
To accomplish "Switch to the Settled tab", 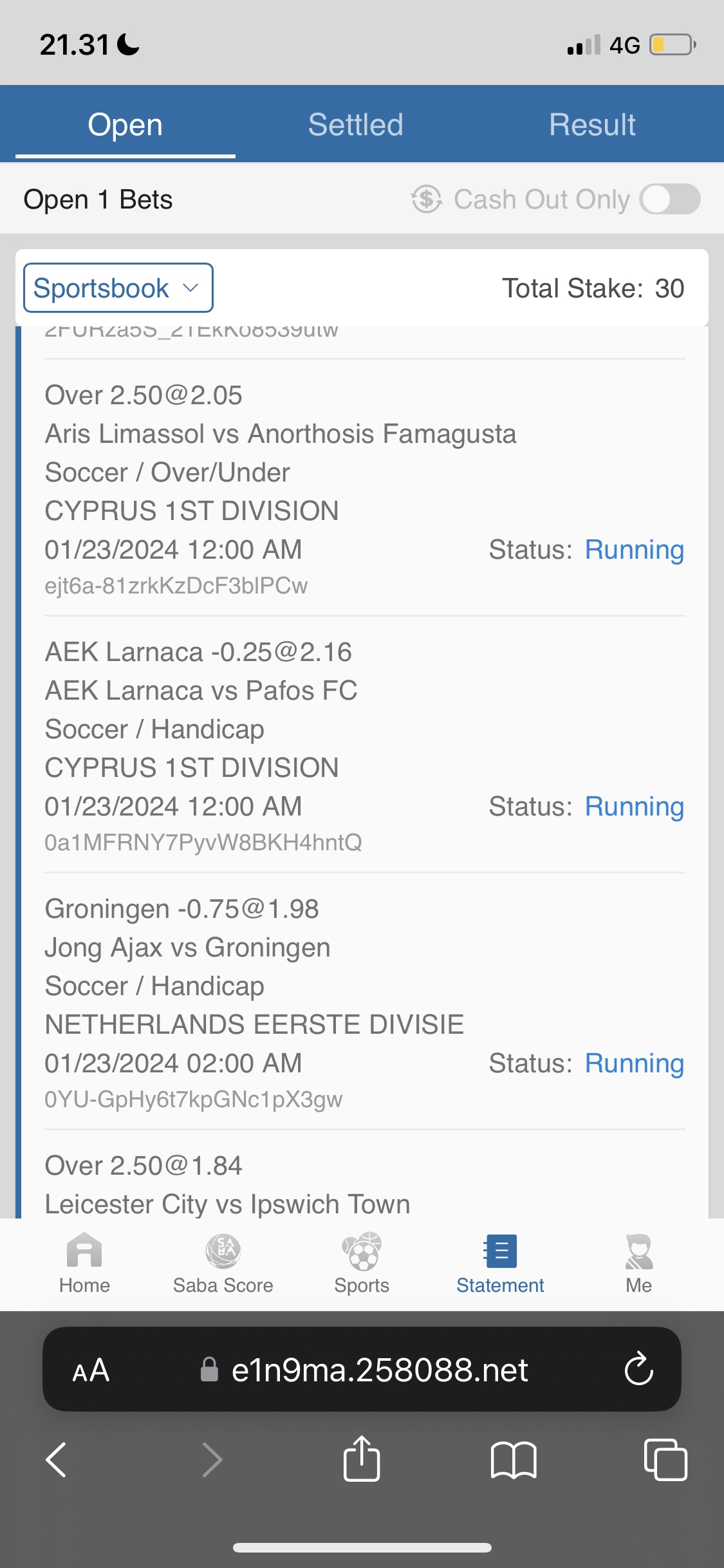I will click(x=355, y=125).
